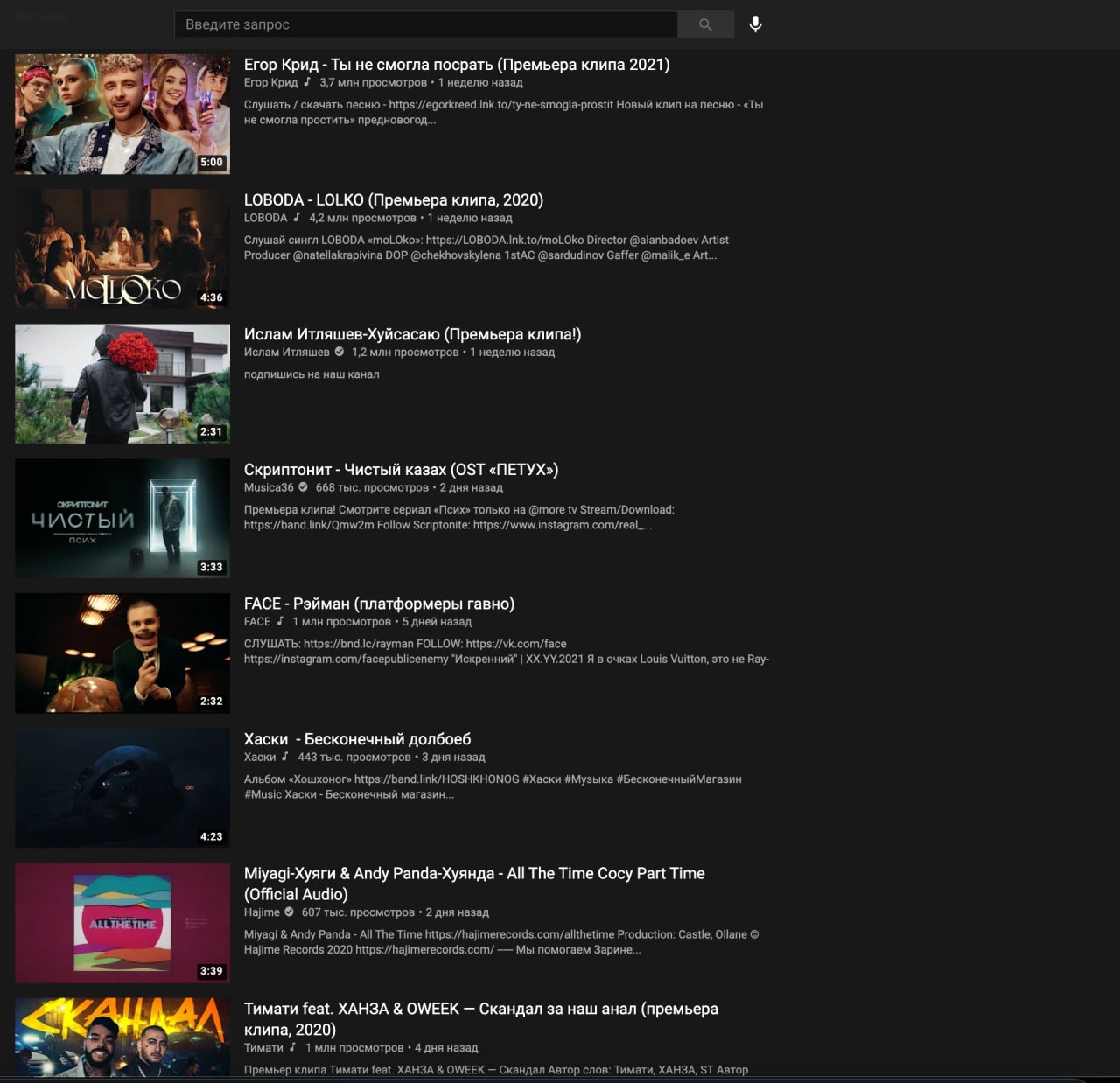Click "4 дня назад" upload date

pyautogui.click(x=446, y=1047)
